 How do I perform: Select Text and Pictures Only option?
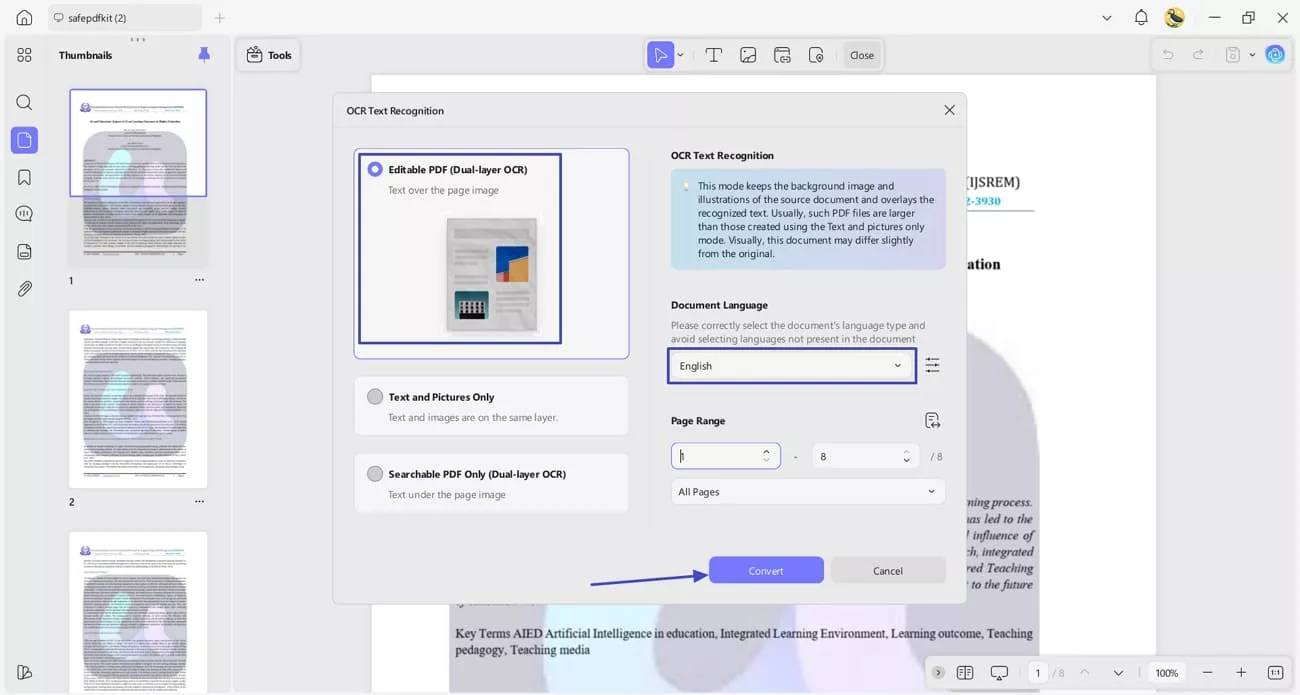(375, 397)
